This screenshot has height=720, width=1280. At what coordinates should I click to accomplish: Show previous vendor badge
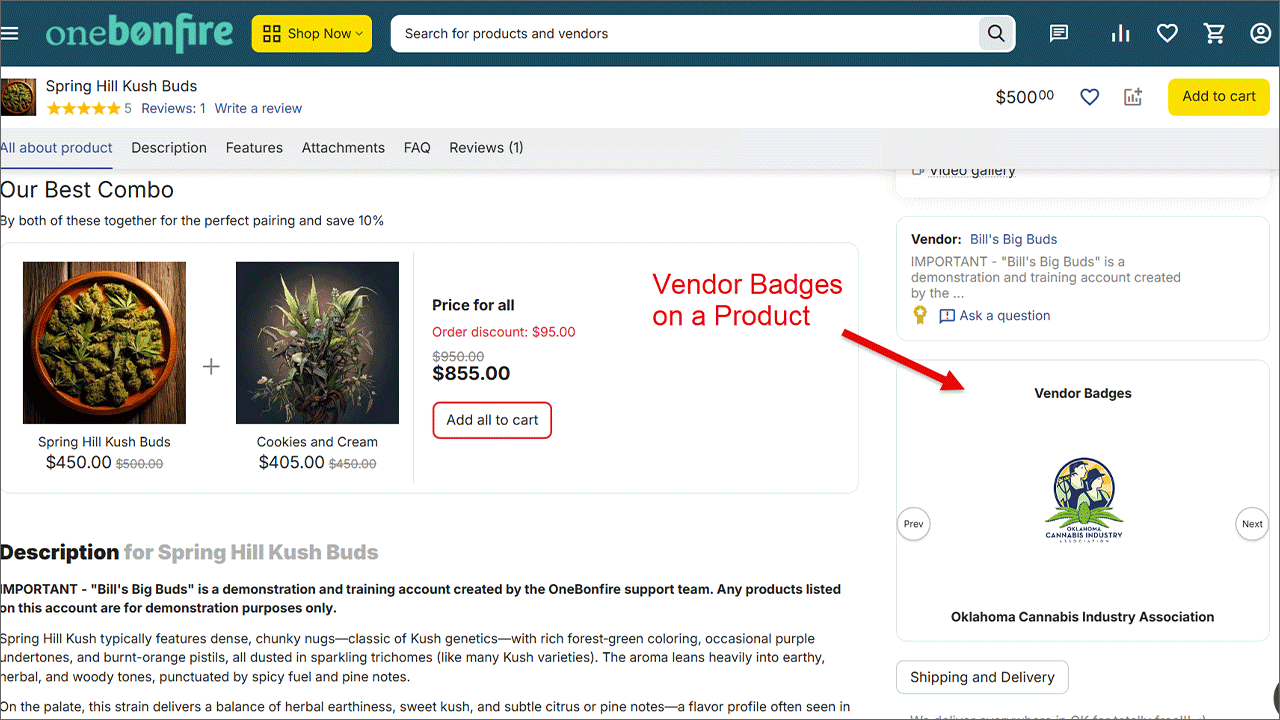914,524
